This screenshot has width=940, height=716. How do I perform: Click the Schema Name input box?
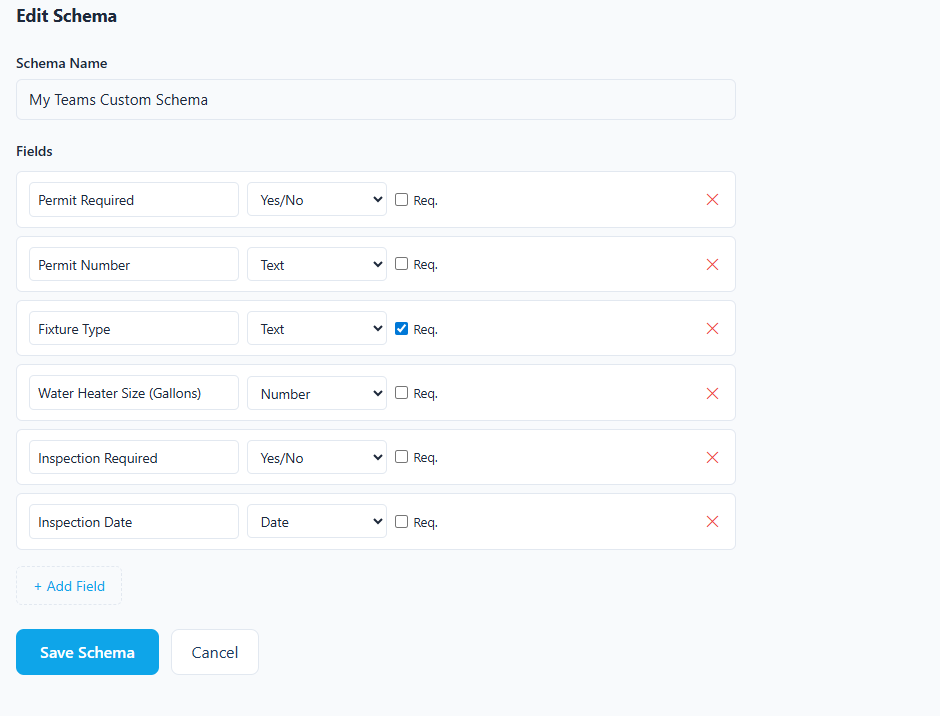click(375, 99)
